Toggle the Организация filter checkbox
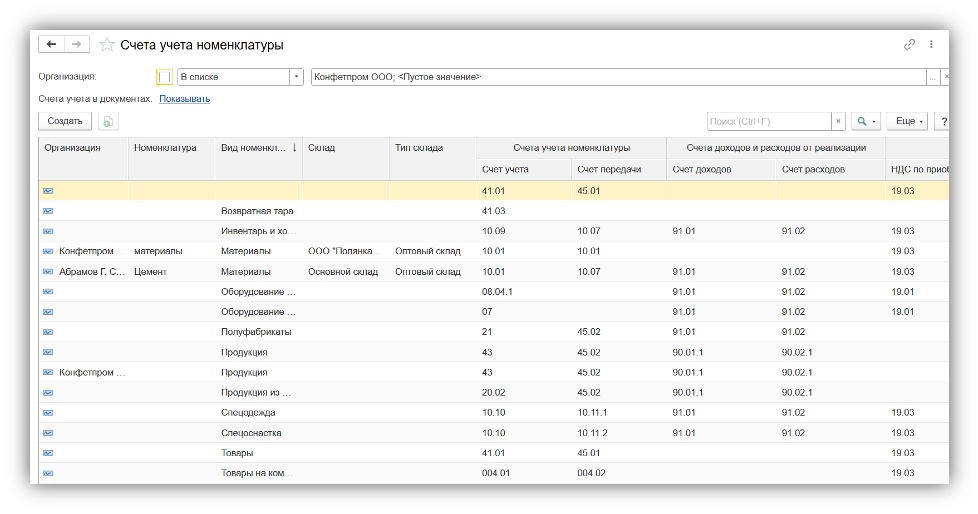 tap(164, 77)
